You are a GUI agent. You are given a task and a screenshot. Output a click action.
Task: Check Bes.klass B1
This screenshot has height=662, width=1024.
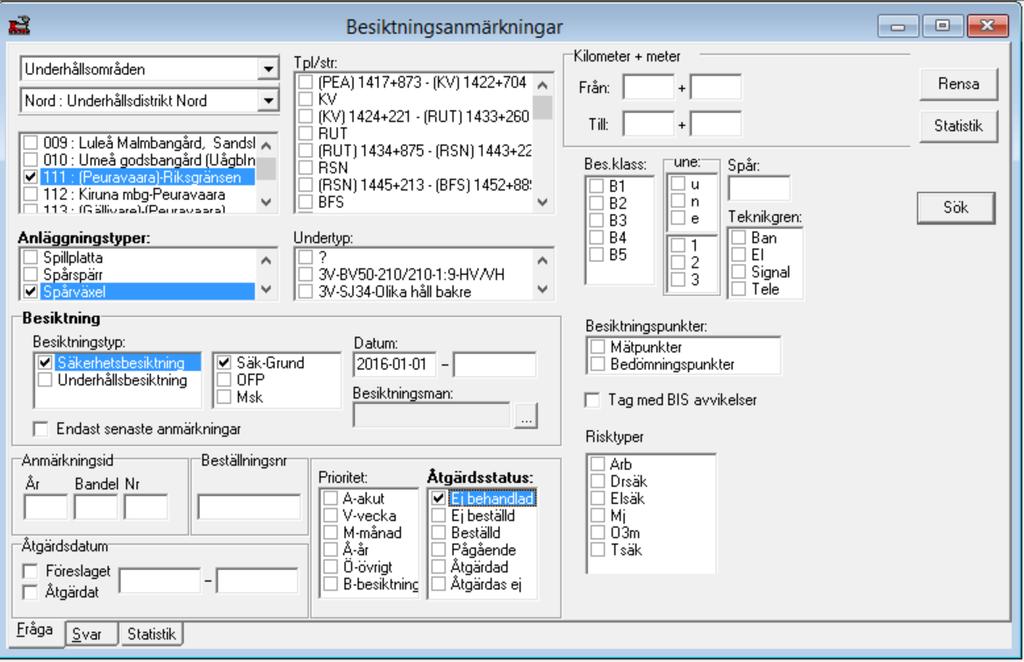click(596, 186)
